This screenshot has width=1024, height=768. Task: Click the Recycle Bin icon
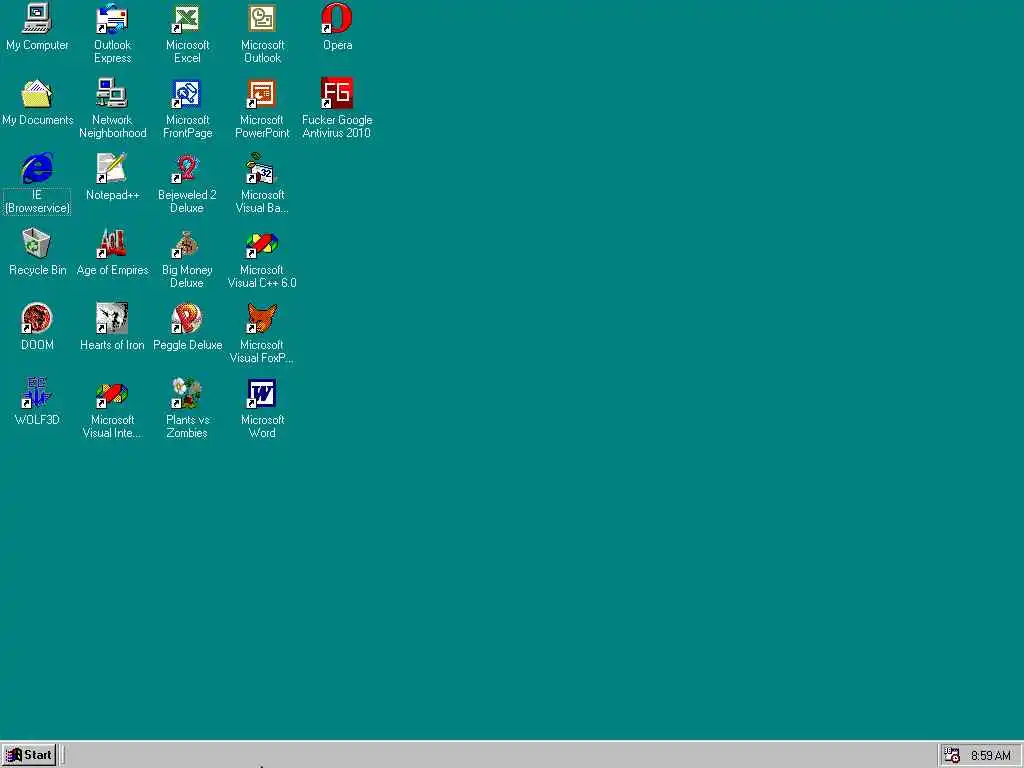(37, 244)
